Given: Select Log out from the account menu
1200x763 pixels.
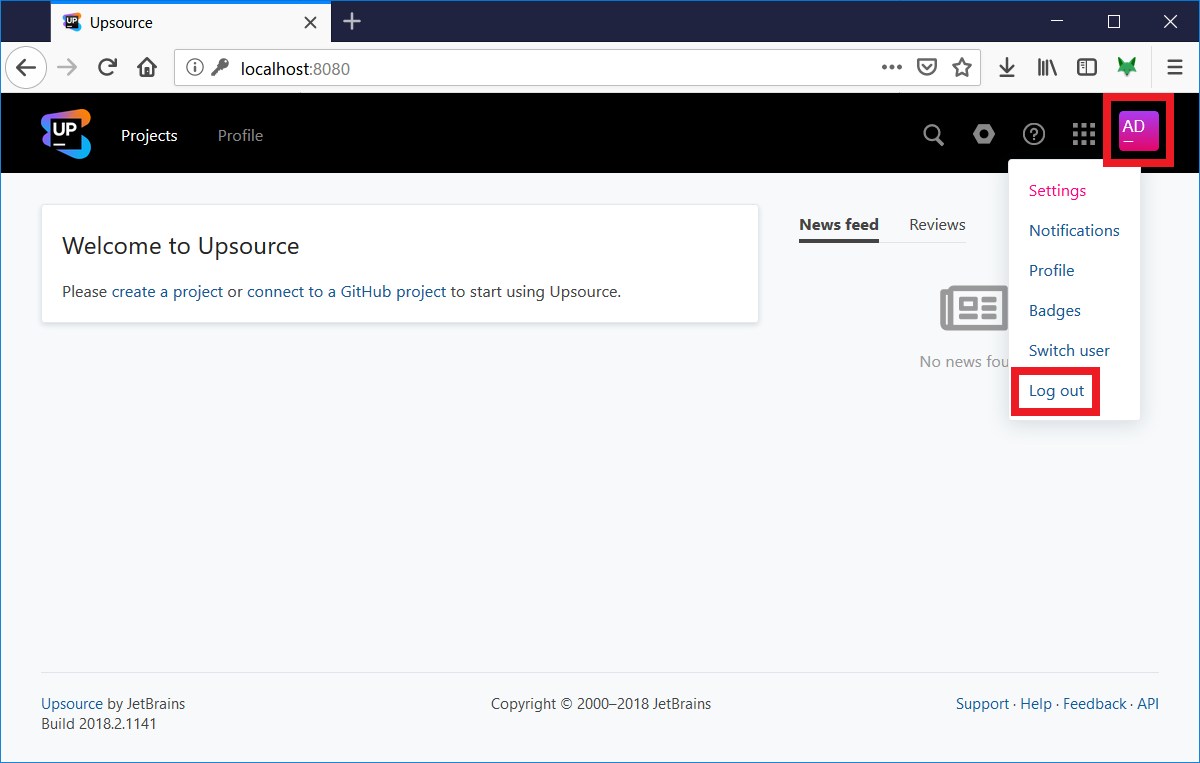Looking at the screenshot, I should click(1055, 390).
